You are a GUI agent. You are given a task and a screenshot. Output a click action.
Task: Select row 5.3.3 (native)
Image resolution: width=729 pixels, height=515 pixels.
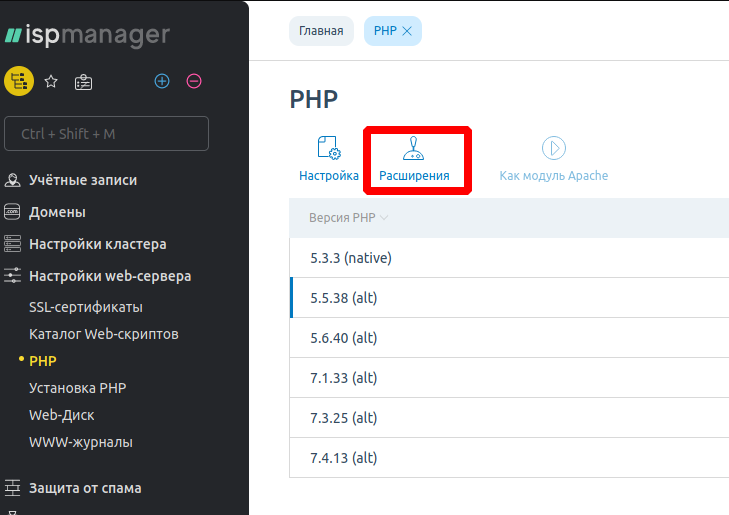point(509,258)
